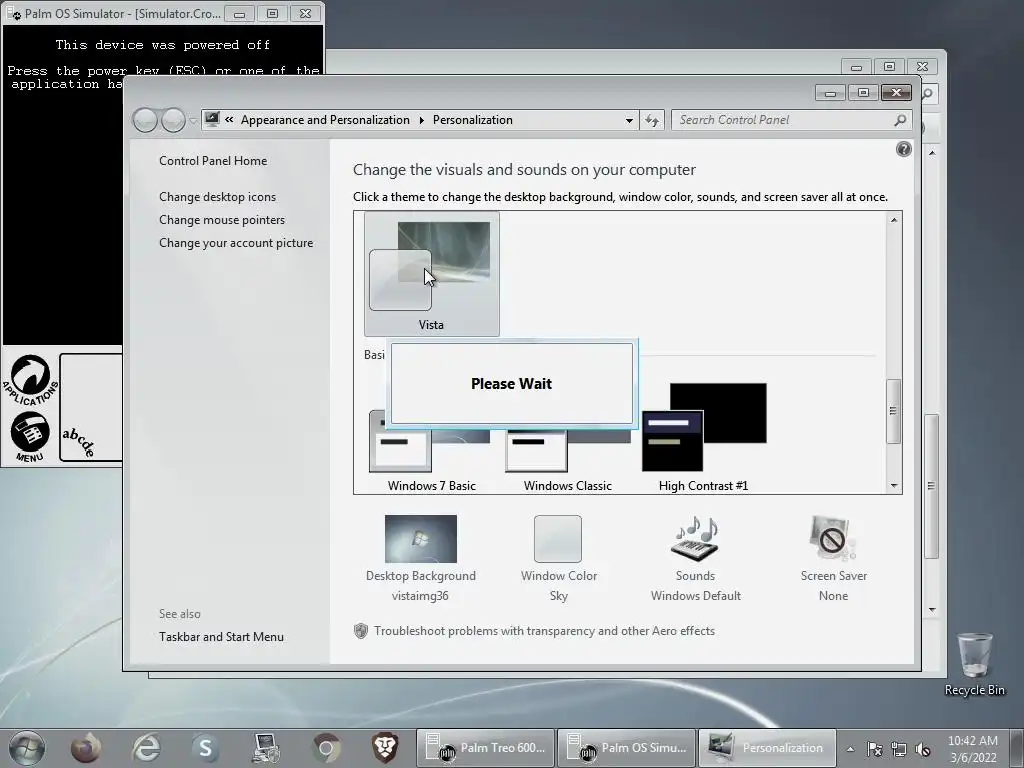Click the Applications button in Palm simulator
Image resolution: width=1024 pixels, height=768 pixels.
coord(30,379)
